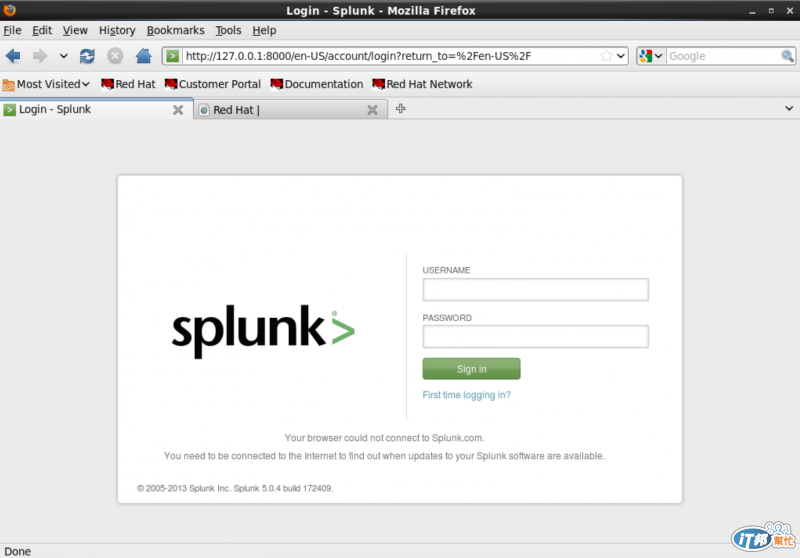
Task: Expand the address bar history dropdown
Action: [620, 56]
